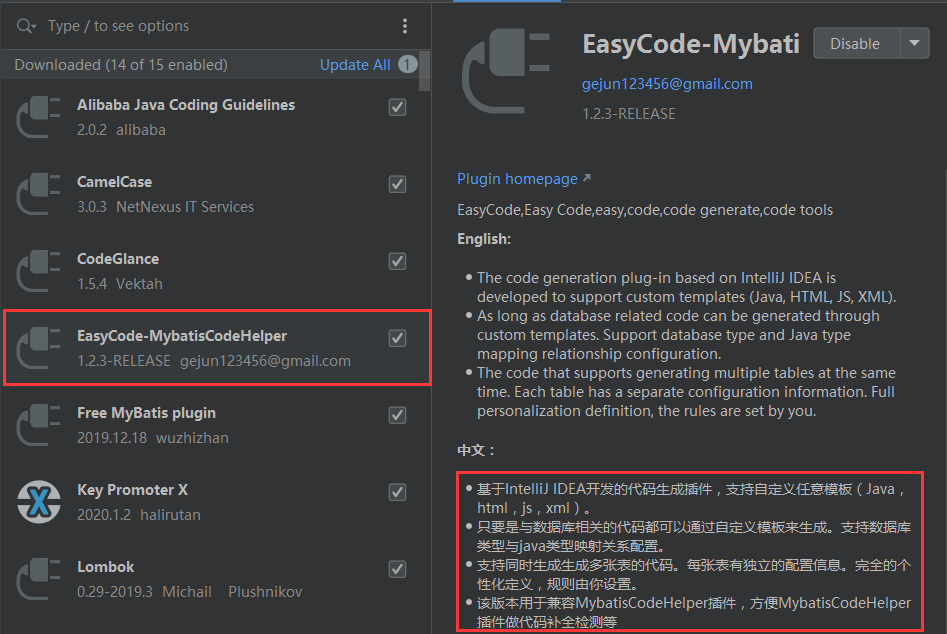
Task: Click the EasyCode-Mybati title in details
Action: tap(691, 44)
